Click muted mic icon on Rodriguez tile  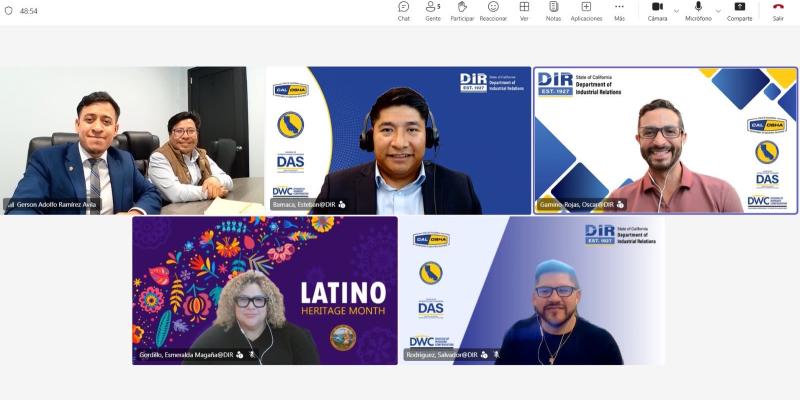[496, 355]
